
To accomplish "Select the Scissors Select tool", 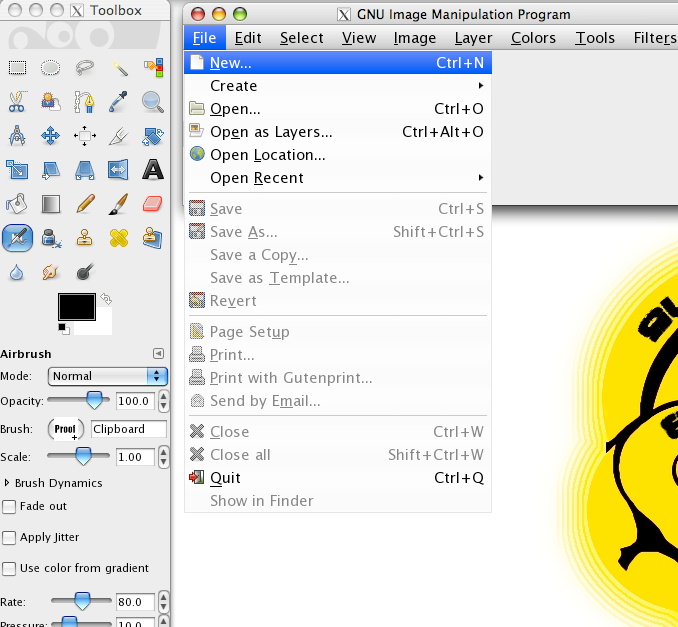I will pyautogui.click(x=17, y=102).
